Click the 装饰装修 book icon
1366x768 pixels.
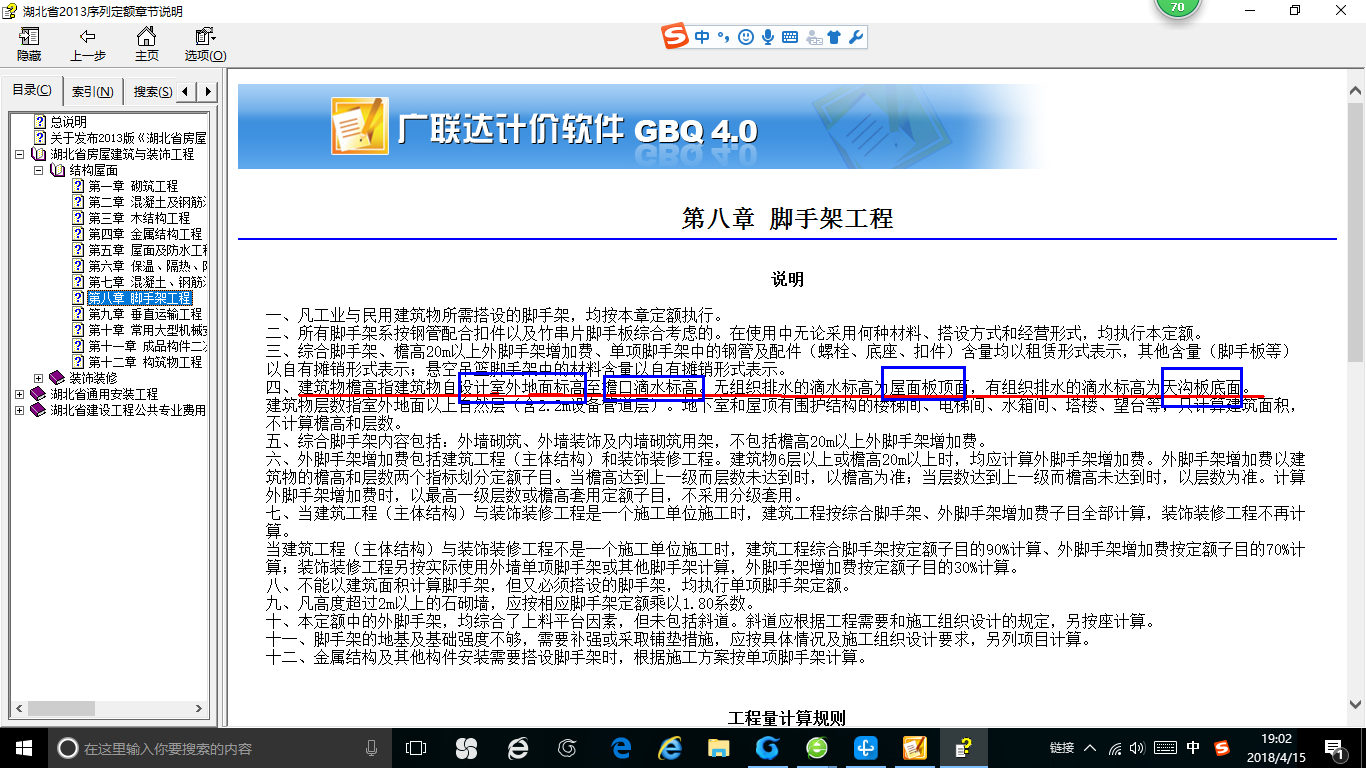tap(57, 378)
